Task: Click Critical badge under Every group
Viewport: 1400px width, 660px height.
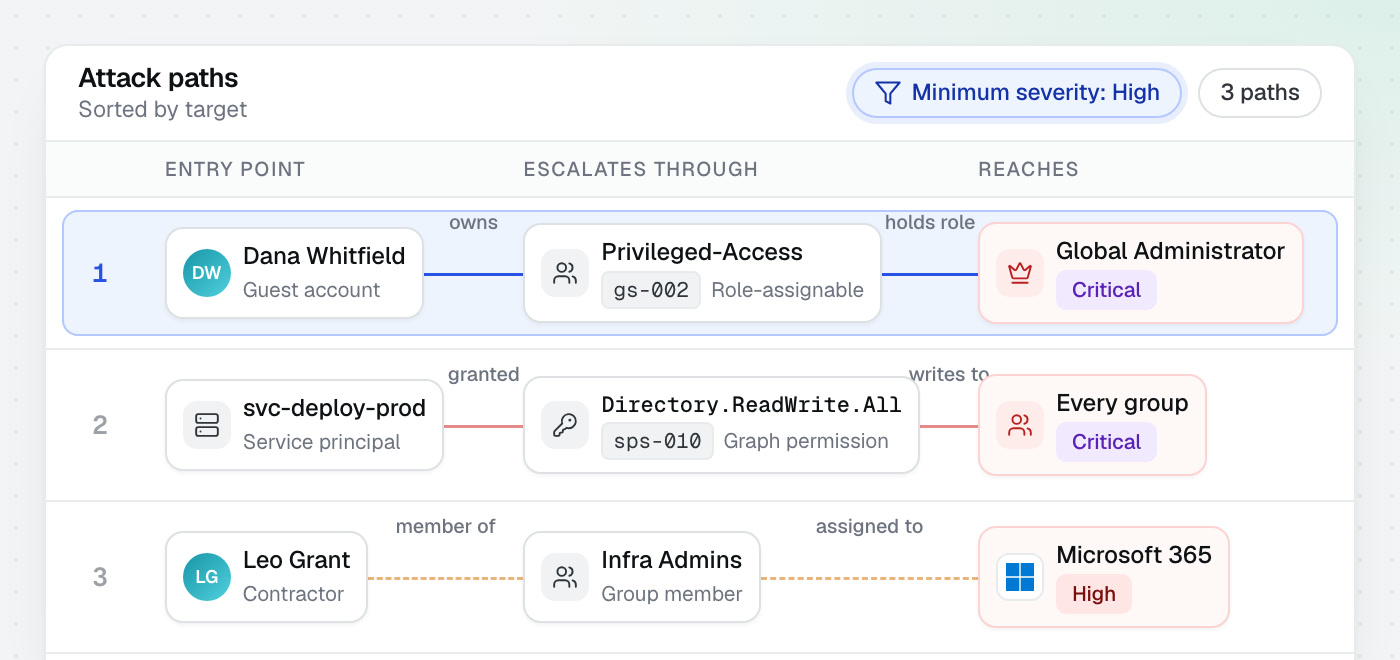Action: click(x=1106, y=442)
